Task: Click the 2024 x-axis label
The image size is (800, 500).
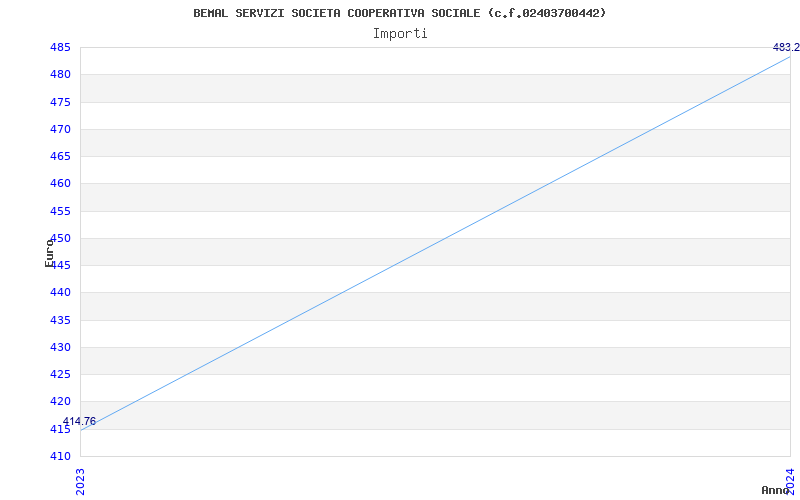Action: click(790, 481)
